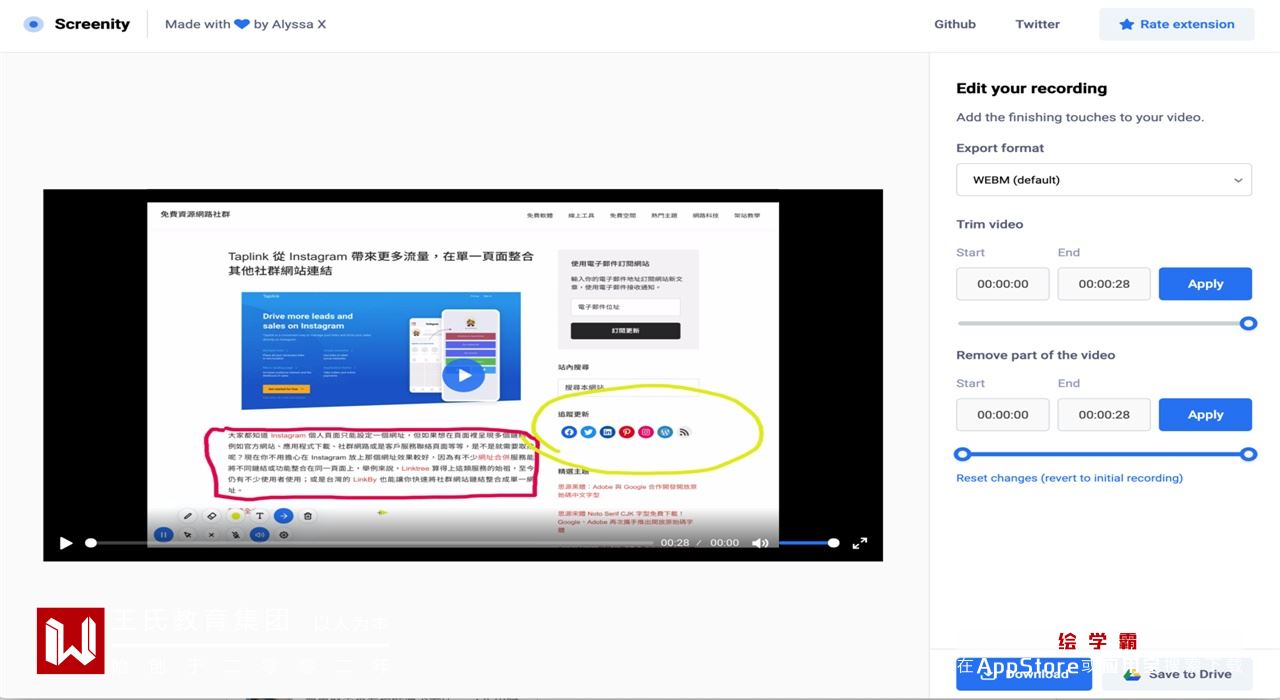
Task: Open the Export format dropdown
Action: pos(1104,180)
